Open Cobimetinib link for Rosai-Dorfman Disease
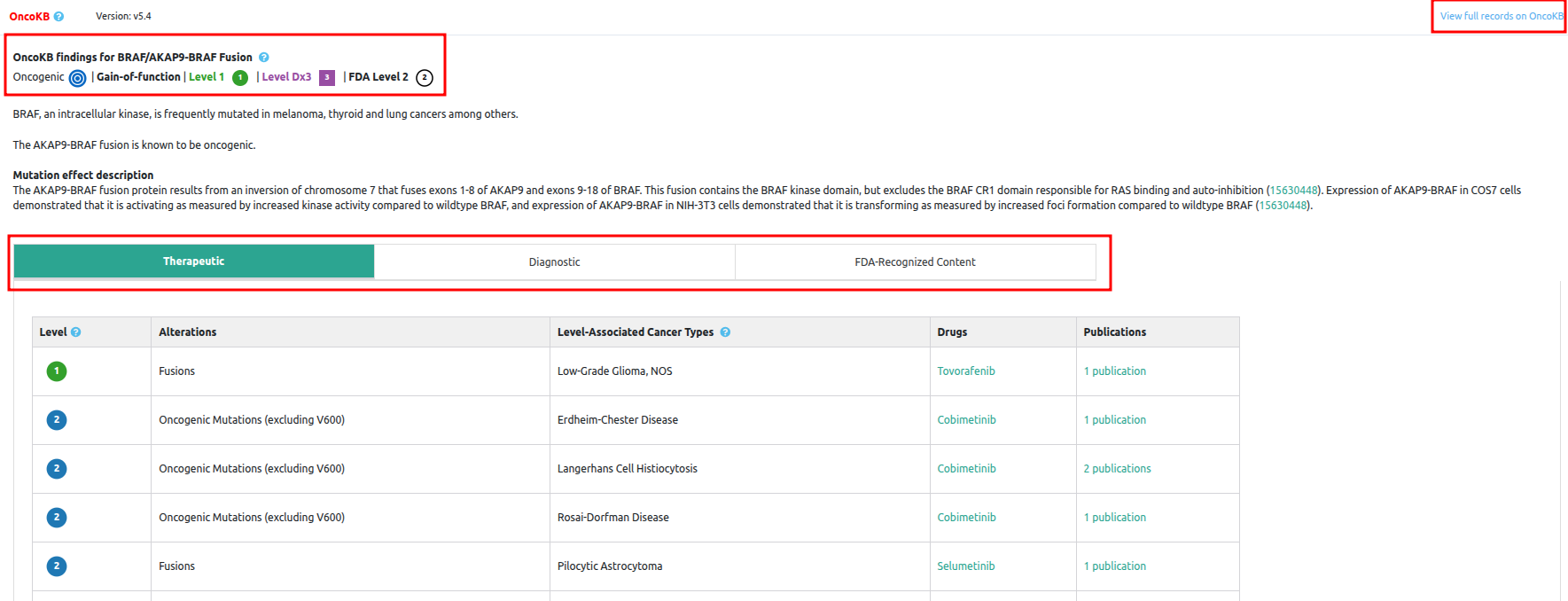Image resolution: width=1568 pixels, height=601 pixels. [966, 518]
